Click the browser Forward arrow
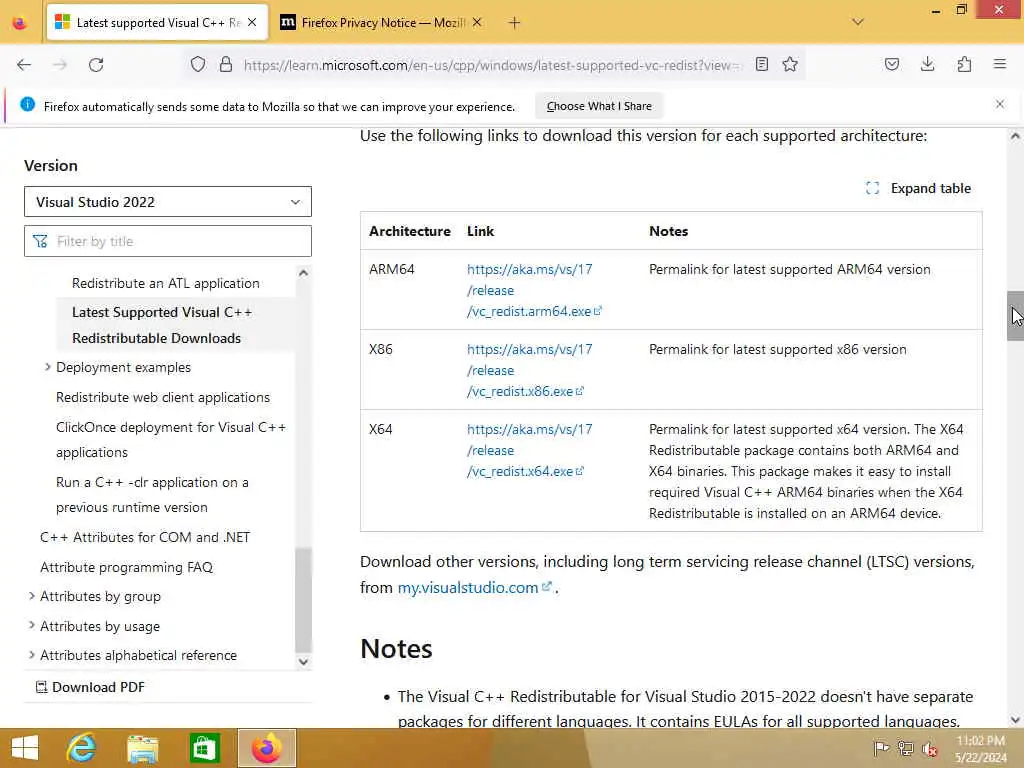This screenshot has height=768, width=1024. pos(60,65)
